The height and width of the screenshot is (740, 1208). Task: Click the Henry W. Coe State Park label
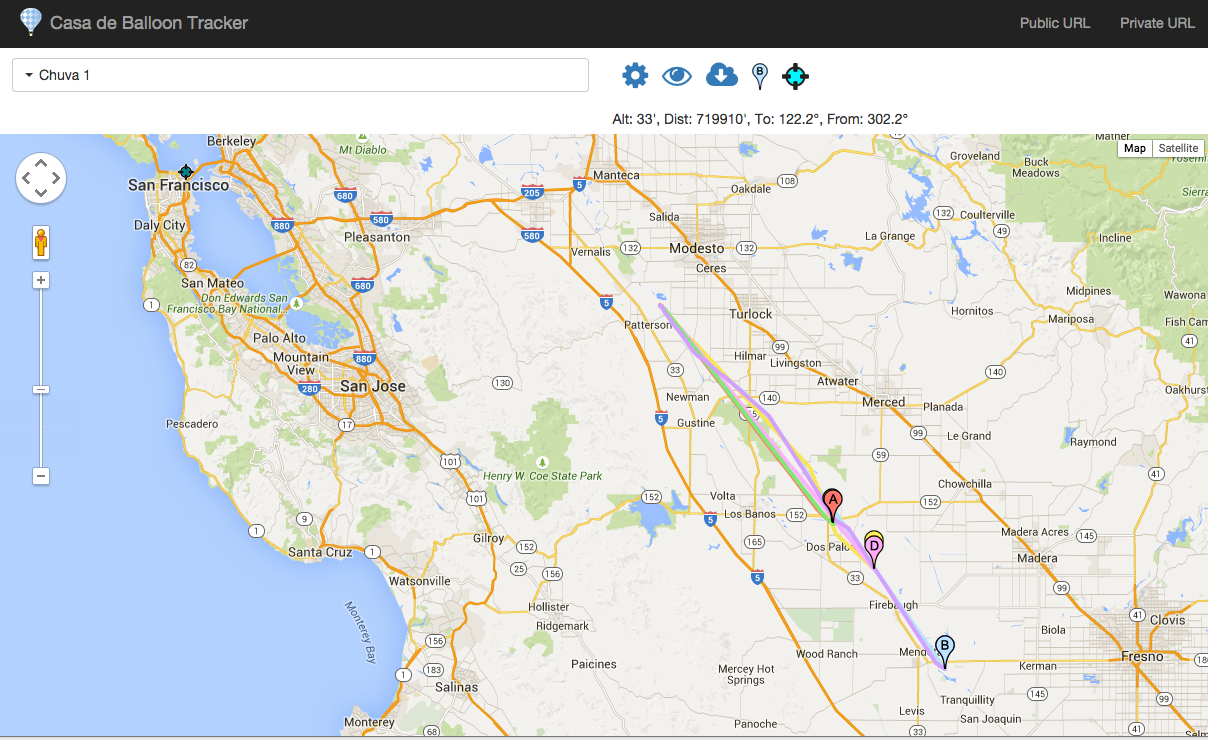click(x=543, y=476)
